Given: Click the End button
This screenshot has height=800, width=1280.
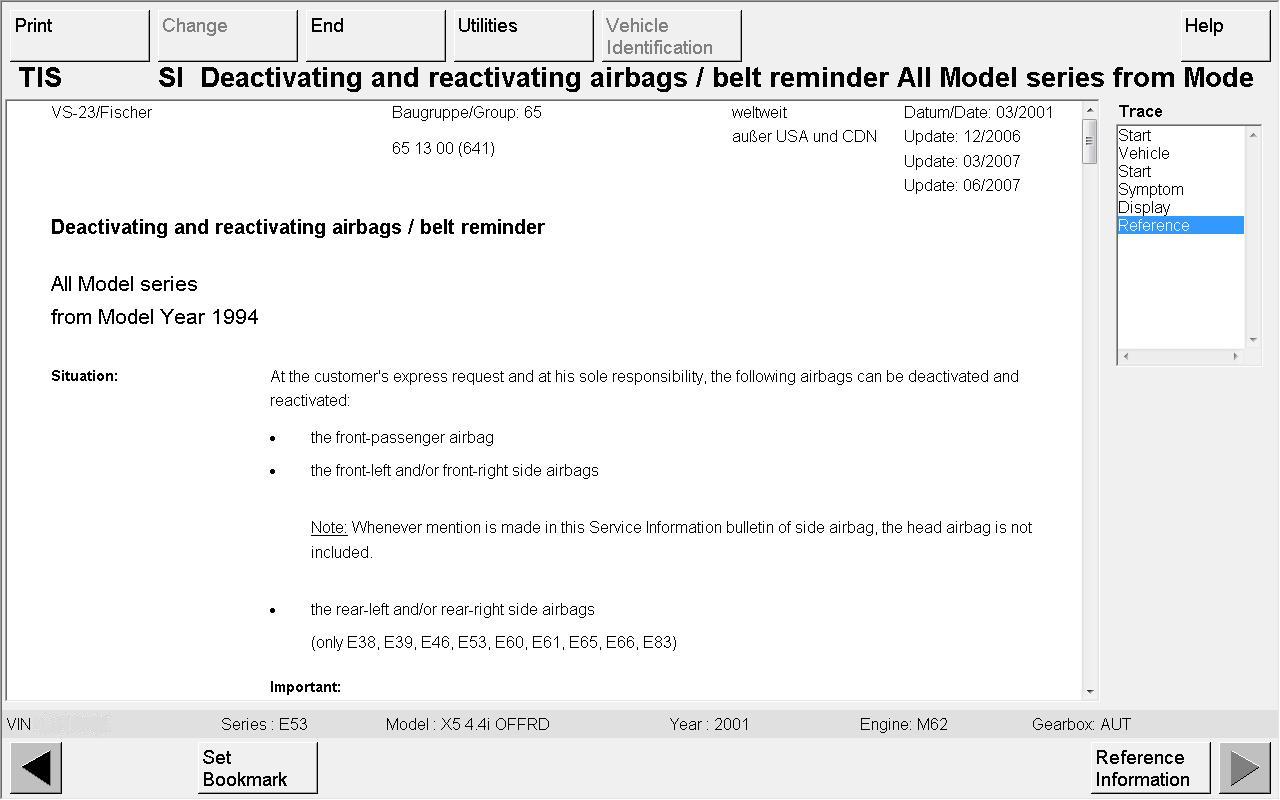Looking at the screenshot, I should pyautogui.click(x=375, y=36).
